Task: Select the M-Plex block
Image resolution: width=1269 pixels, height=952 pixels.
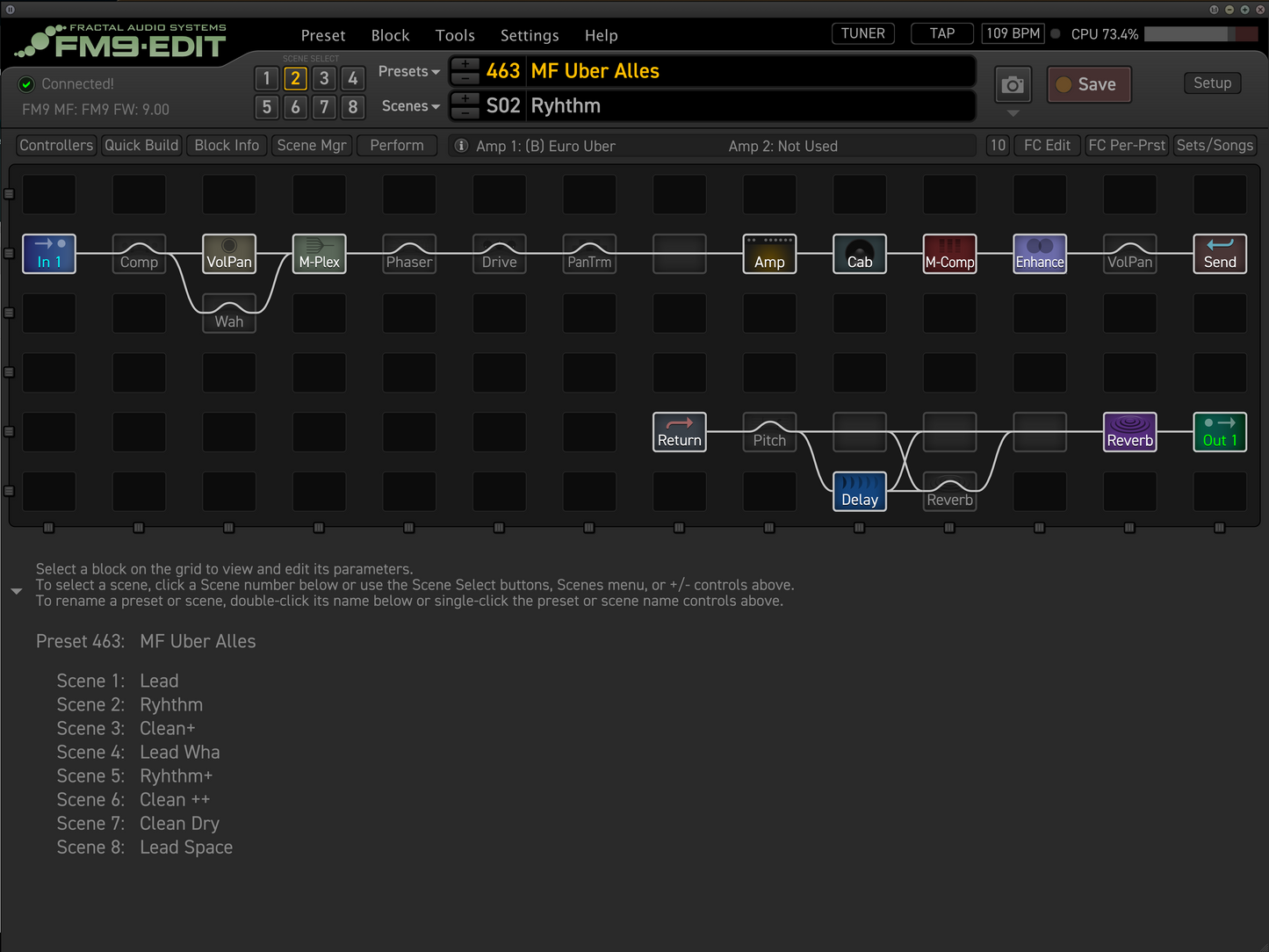Action: tap(319, 254)
